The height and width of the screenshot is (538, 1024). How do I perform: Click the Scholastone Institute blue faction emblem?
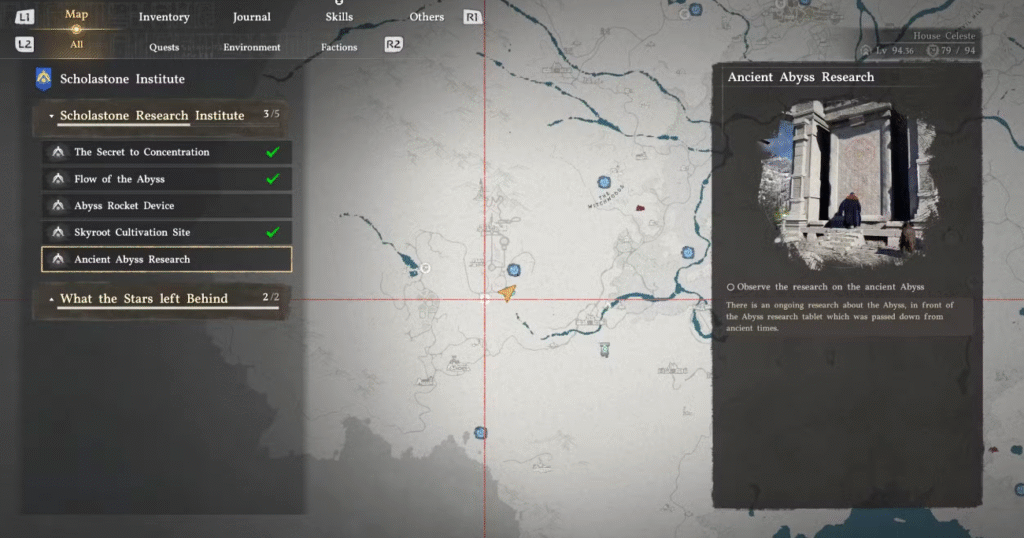[x=44, y=78]
